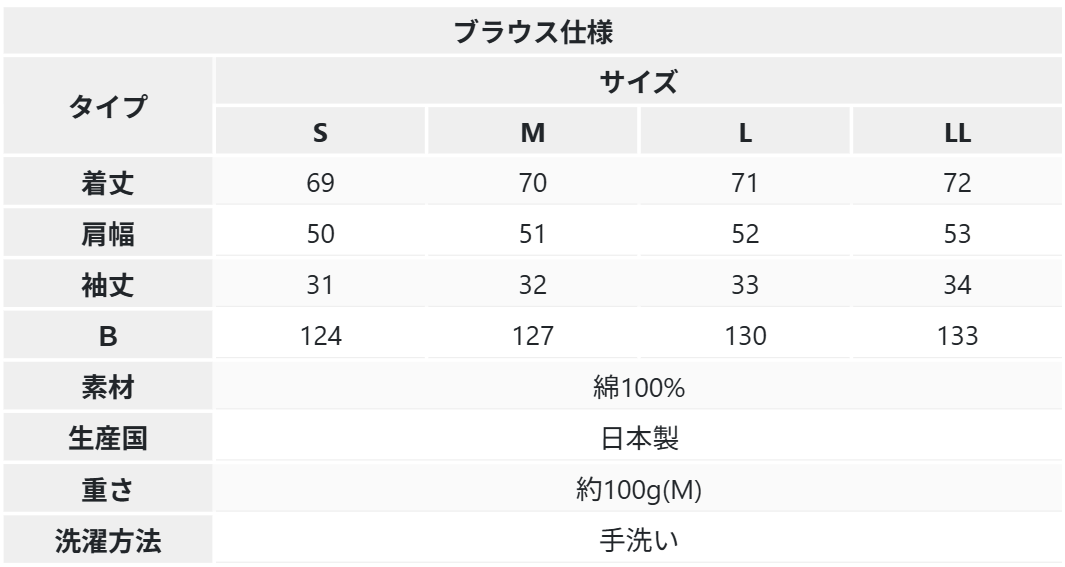Image resolution: width=1065 pixels, height=567 pixels.
Task: Click the 肩幅 row label
Action: tap(107, 235)
